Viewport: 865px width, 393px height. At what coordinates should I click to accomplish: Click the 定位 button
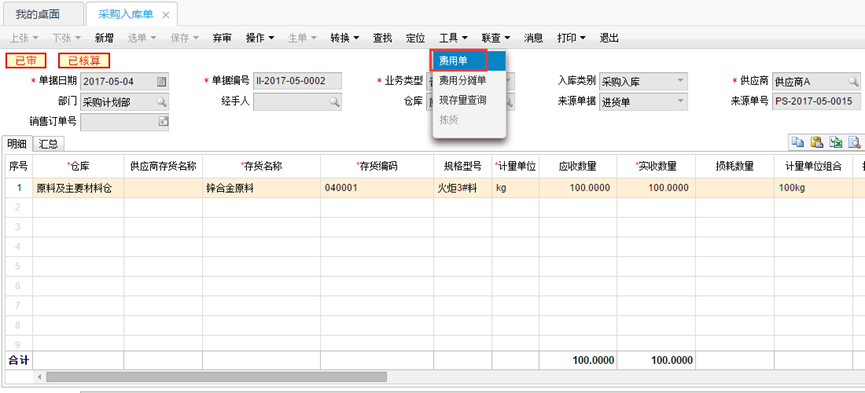click(x=415, y=38)
